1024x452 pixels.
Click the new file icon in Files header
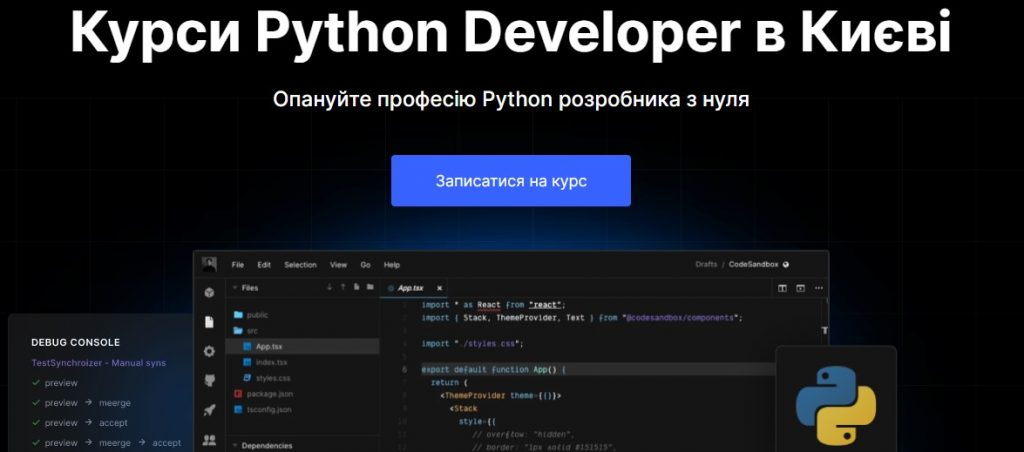pos(357,287)
